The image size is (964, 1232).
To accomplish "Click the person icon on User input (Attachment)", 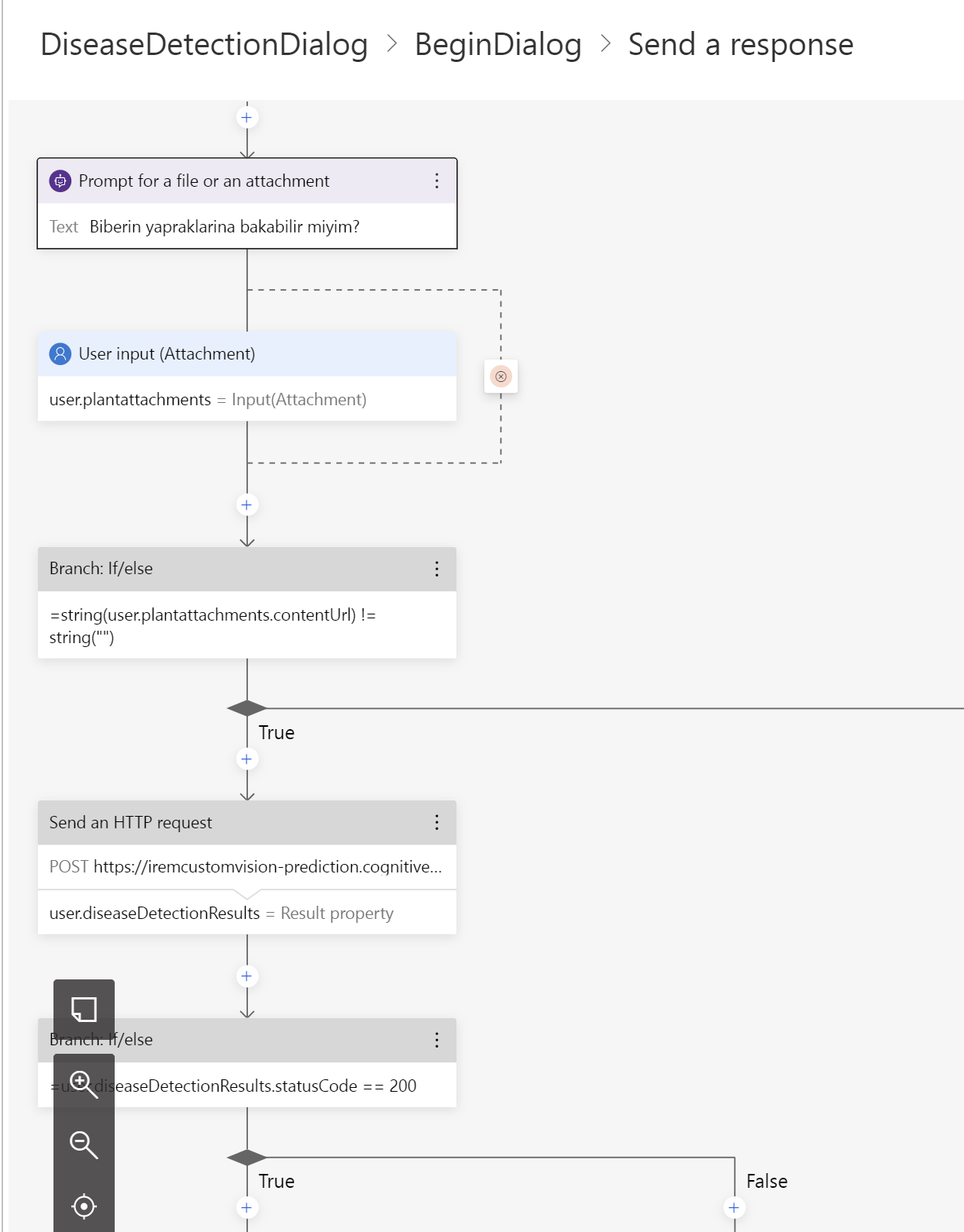I will (60, 354).
